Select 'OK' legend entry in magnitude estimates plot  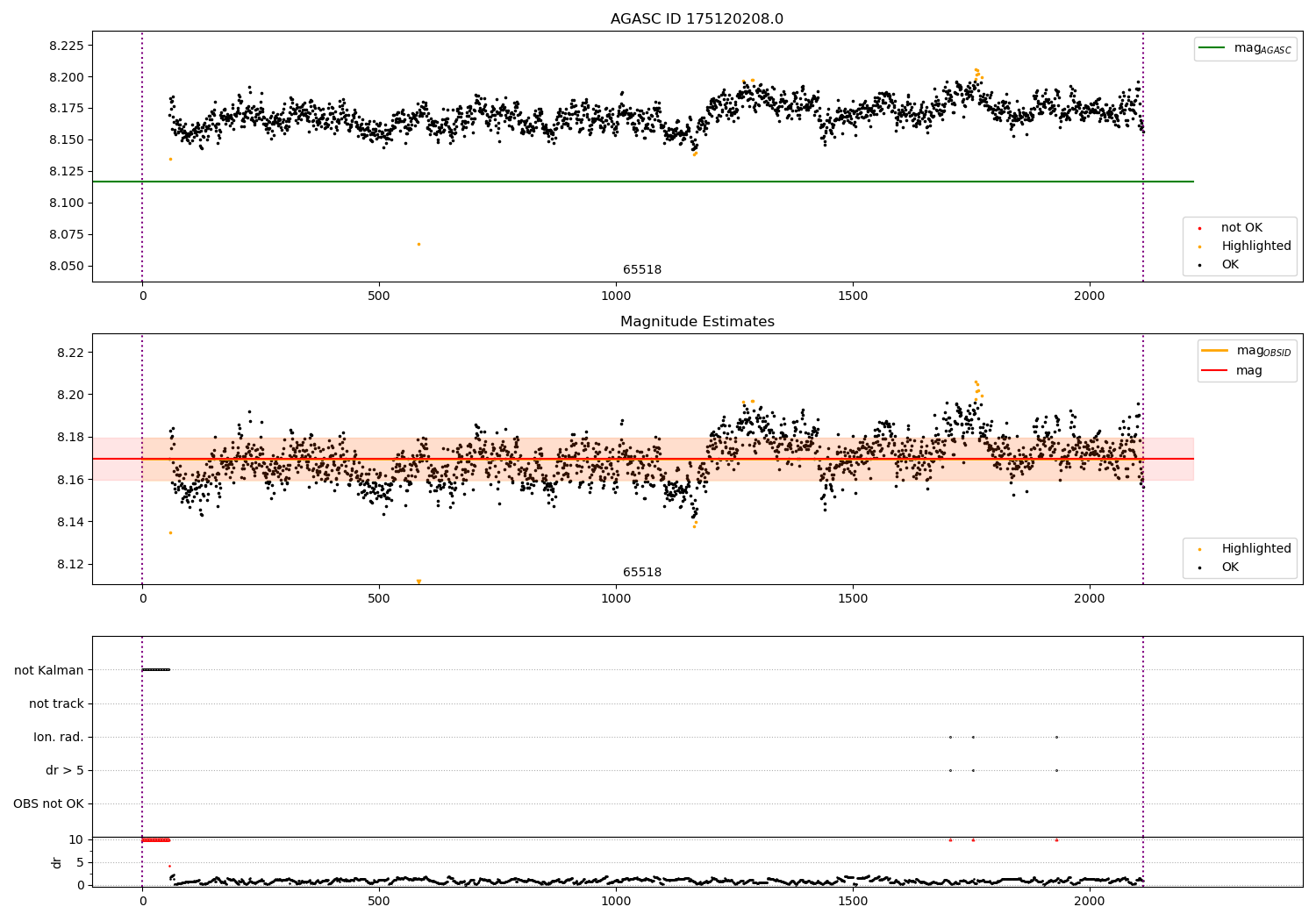[x=1230, y=568]
